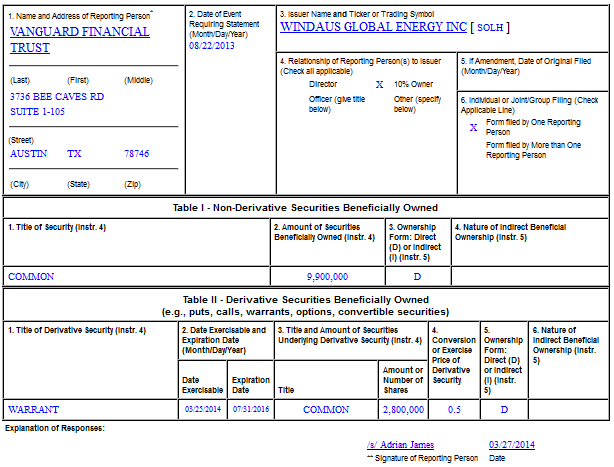The image size is (614, 467).
Task: Click the Signature of Reporting Person label
Action: point(423,458)
